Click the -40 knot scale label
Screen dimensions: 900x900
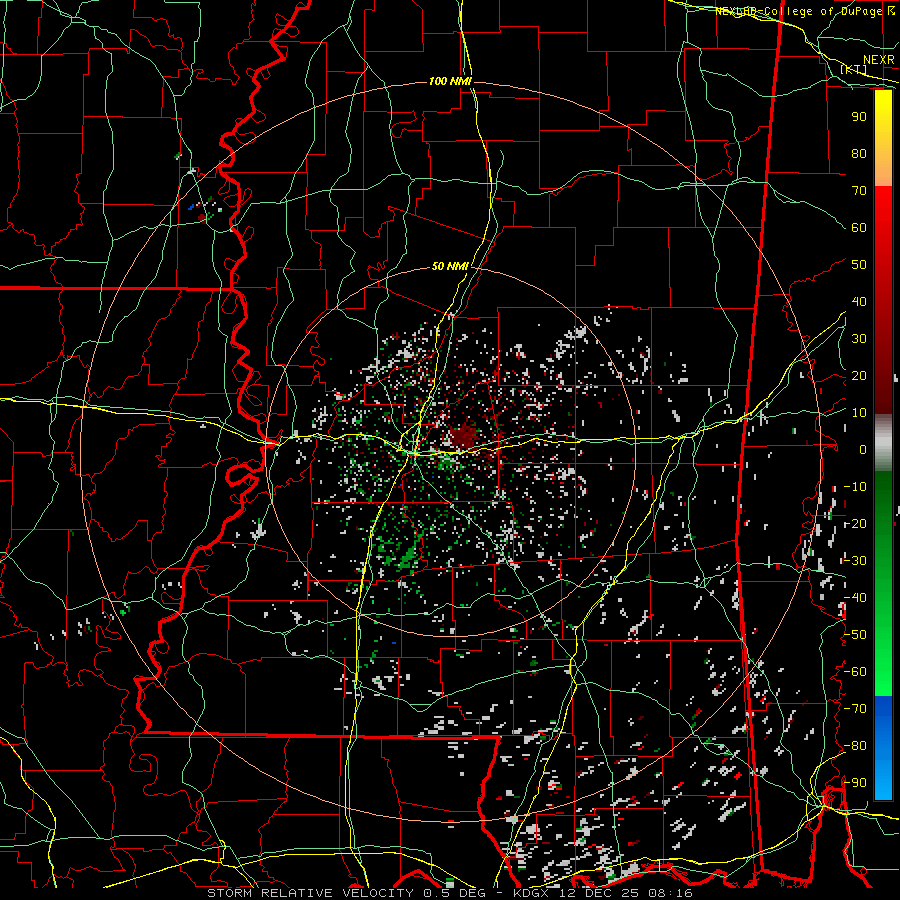click(855, 598)
